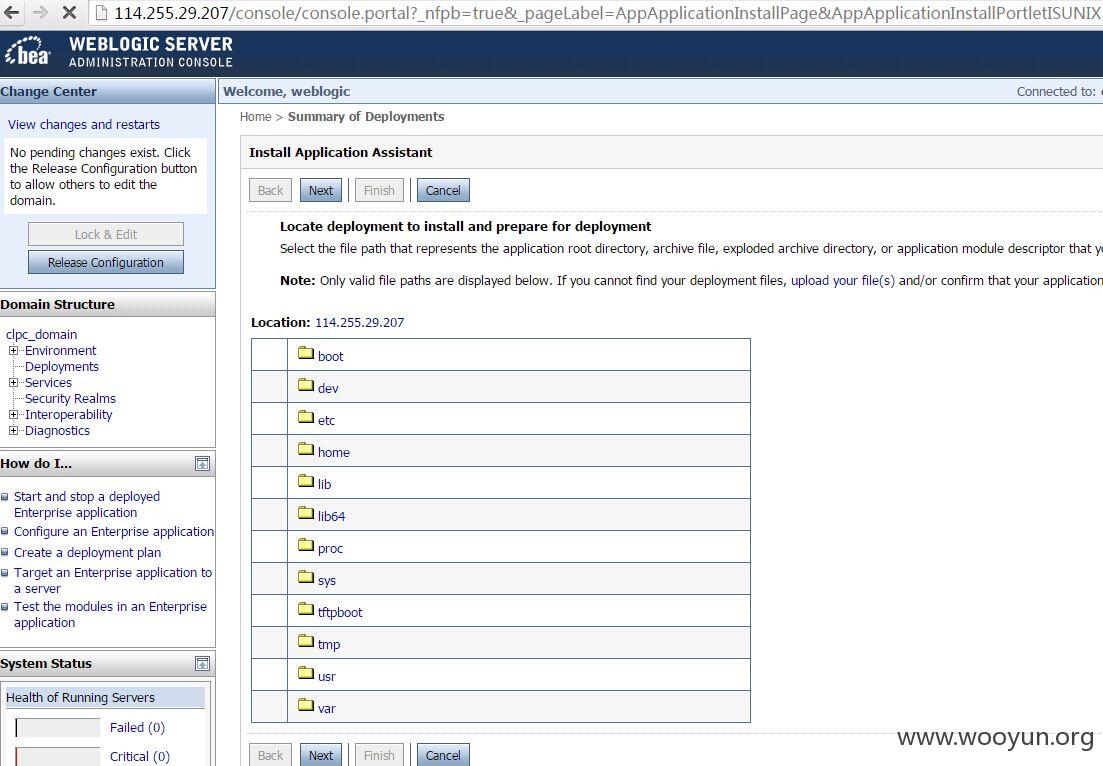Viewport: 1103px width, 766px height.
Task: Click the etc folder icon
Action: coord(305,416)
